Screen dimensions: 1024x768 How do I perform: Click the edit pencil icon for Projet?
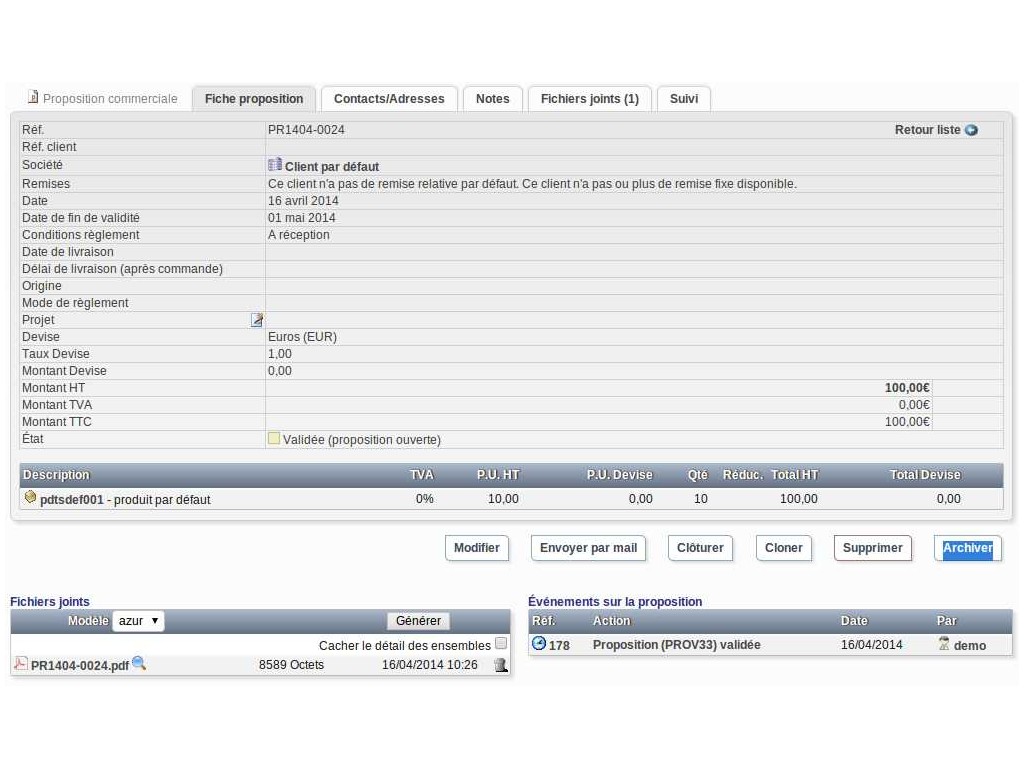coord(257,319)
